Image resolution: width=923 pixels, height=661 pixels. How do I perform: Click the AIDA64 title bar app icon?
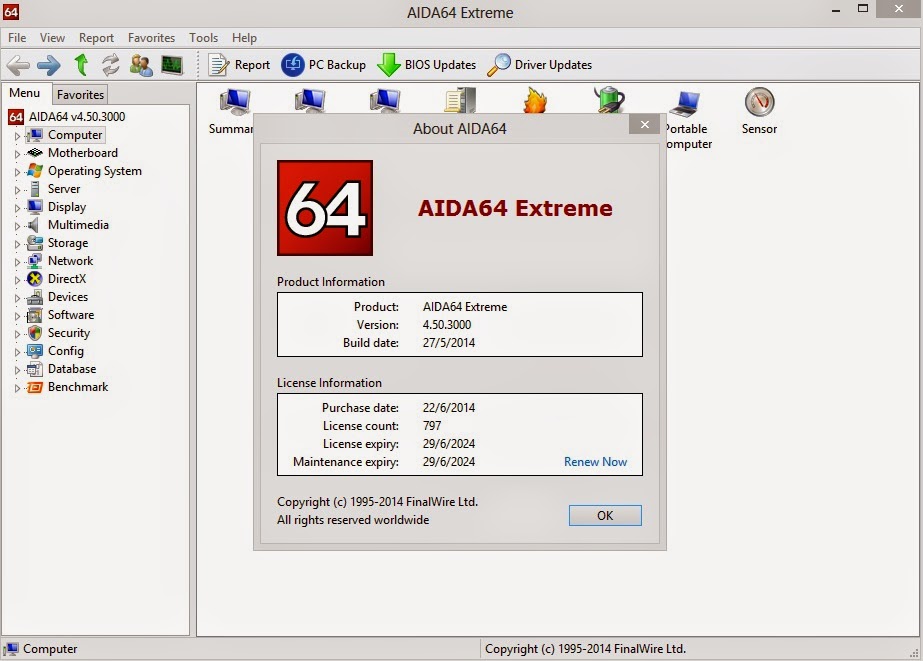pyautogui.click(x=11, y=11)
